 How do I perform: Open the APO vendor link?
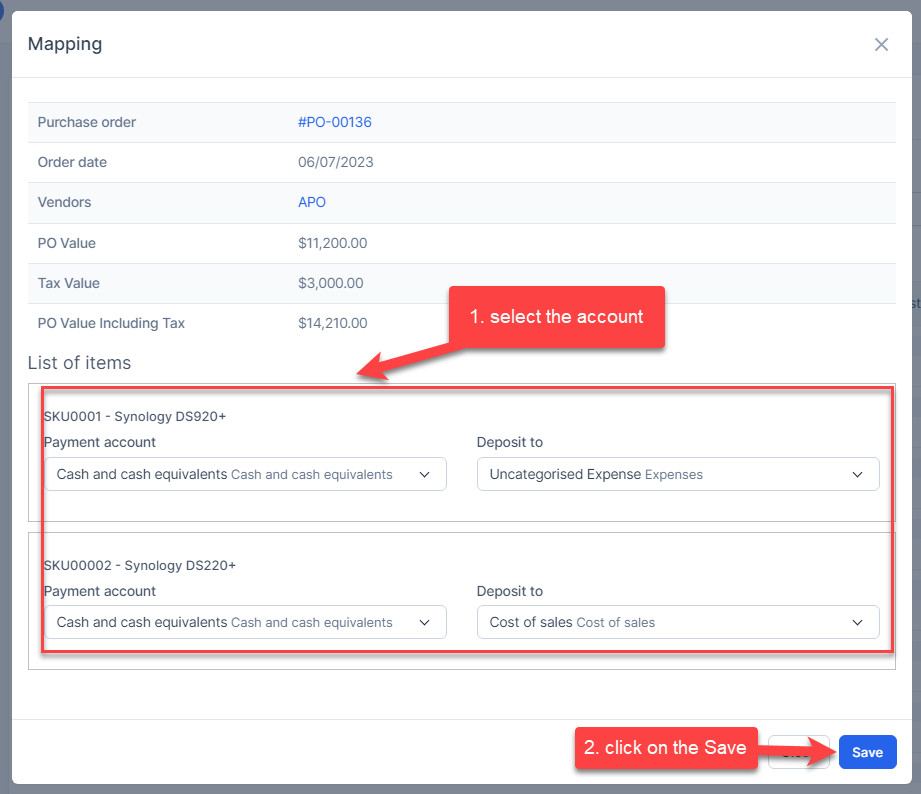pyautogui.click(x=312, y=202)
